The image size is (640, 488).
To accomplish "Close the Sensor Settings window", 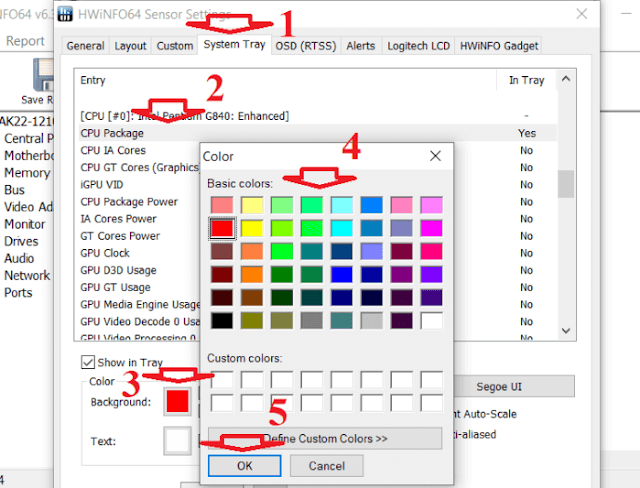I will coord(582,14).
